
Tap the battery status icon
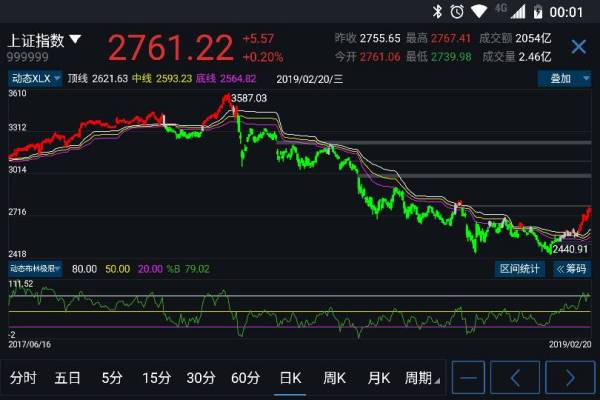(x=538, y=11)
